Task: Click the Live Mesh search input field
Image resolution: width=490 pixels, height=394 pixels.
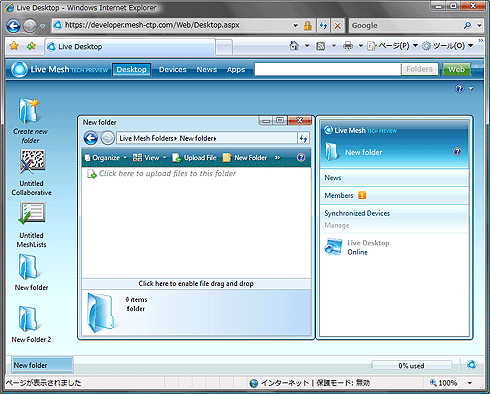Action: [328, 69]
